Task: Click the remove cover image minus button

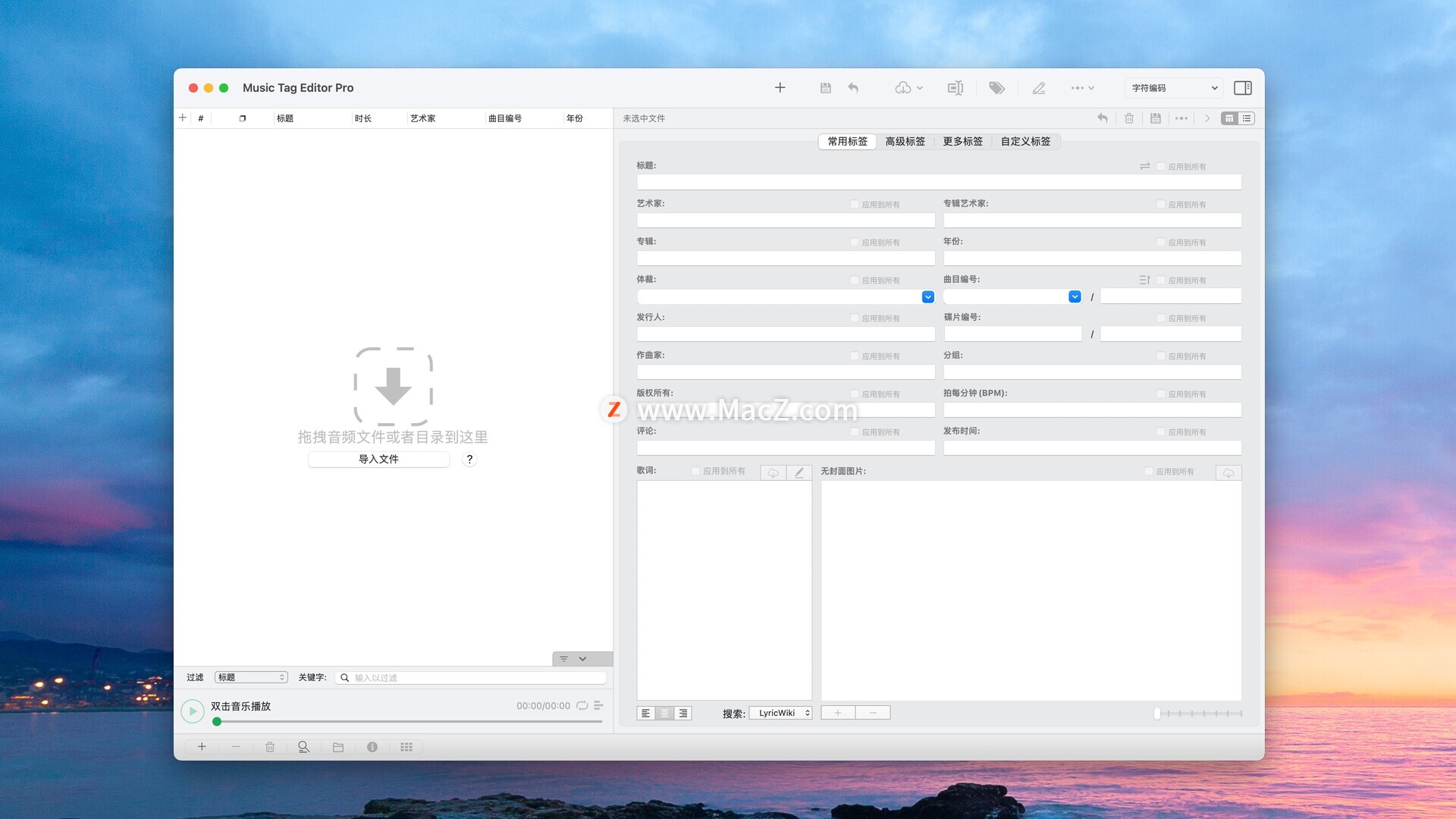Action: [x=873, y=713]
